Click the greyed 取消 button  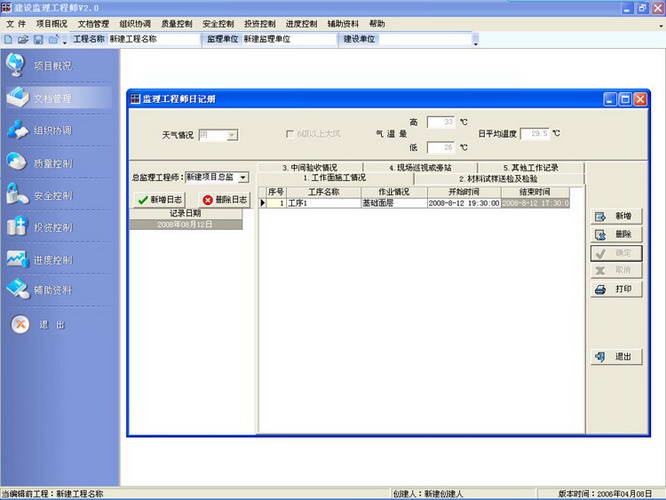point(616,270)
